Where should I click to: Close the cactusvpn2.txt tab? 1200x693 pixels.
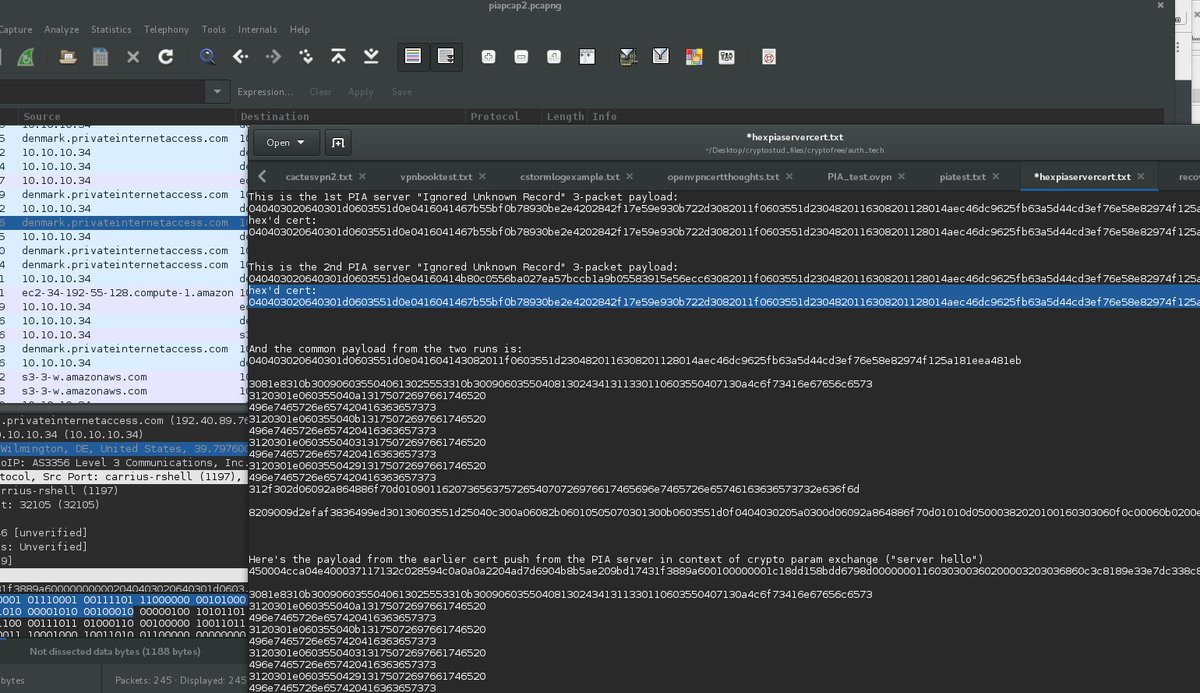362,177
